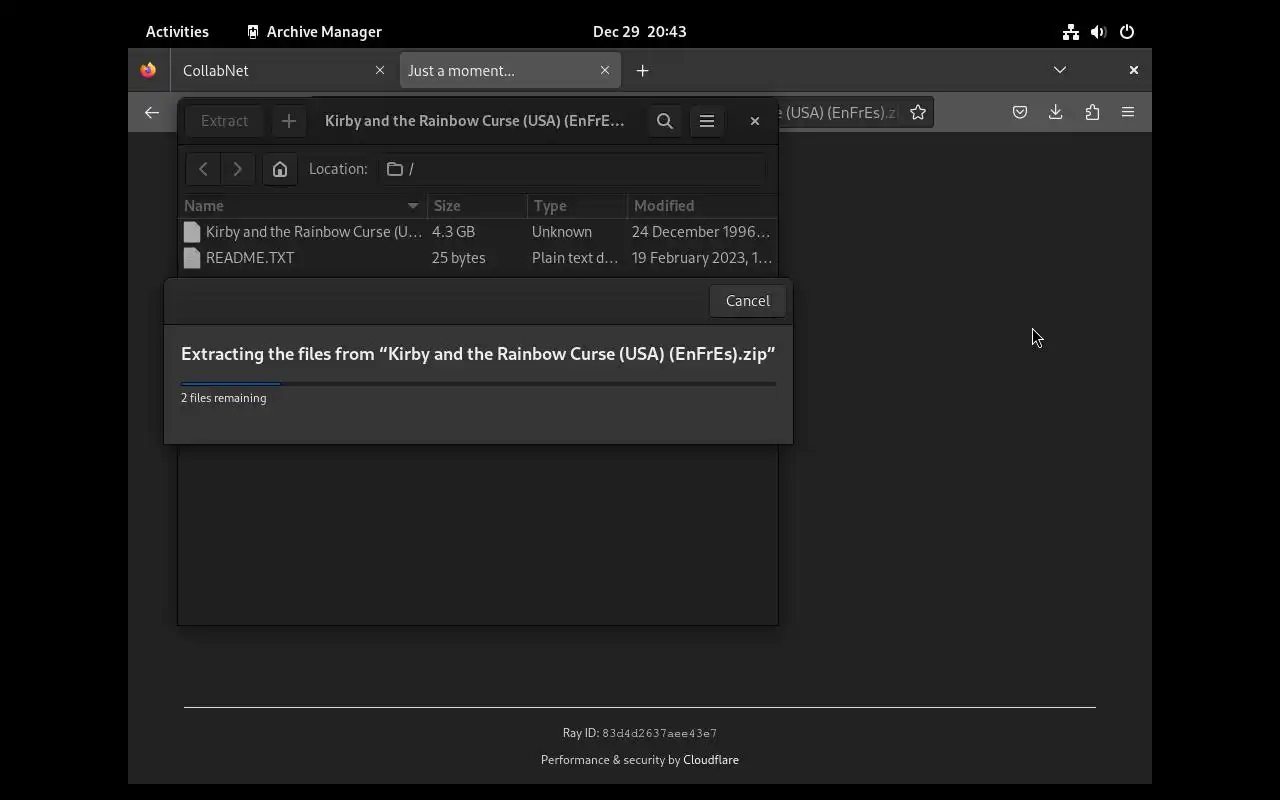Open a new Firefox tab
Viewport: 1280px width, 800px height.
(x=643, y=71)
